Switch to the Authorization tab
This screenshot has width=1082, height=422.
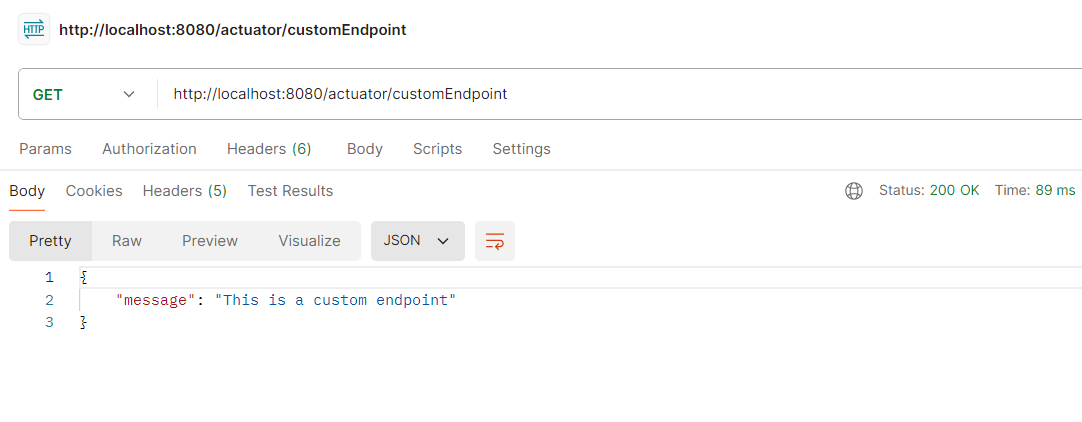(149, 149)
